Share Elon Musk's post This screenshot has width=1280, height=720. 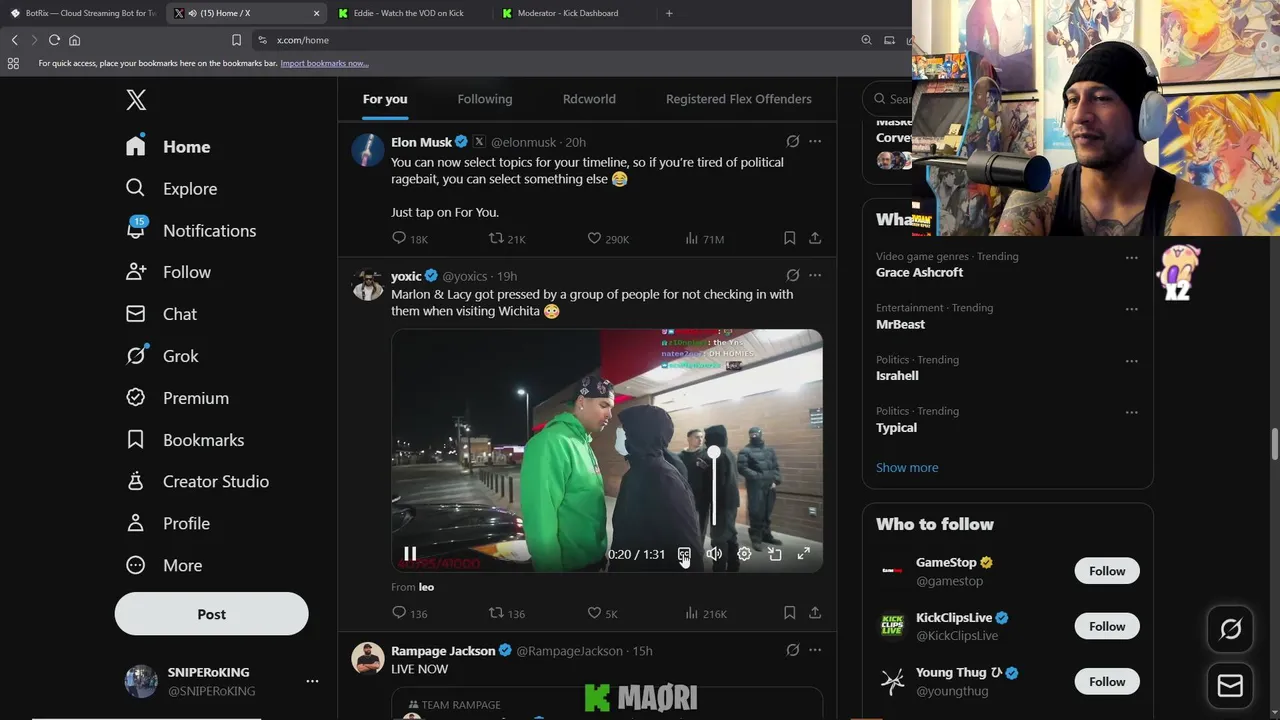[x=815, y=238]
